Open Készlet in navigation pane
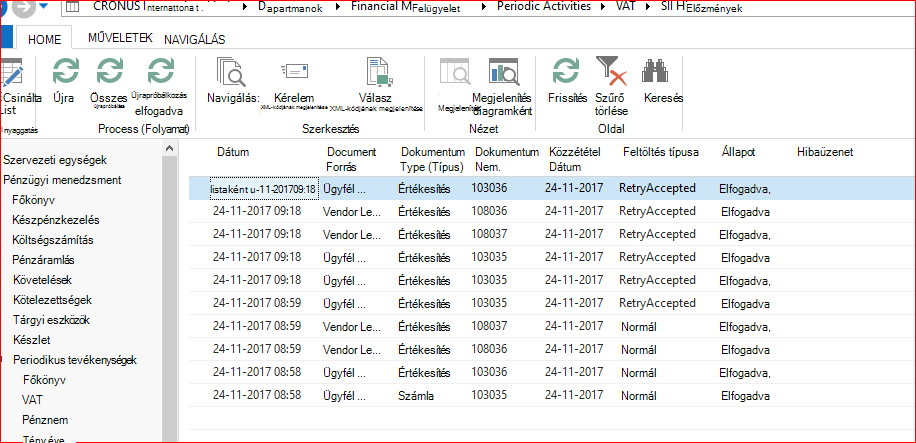This screenshot has width=916, height=443. (x=32, y=340)
